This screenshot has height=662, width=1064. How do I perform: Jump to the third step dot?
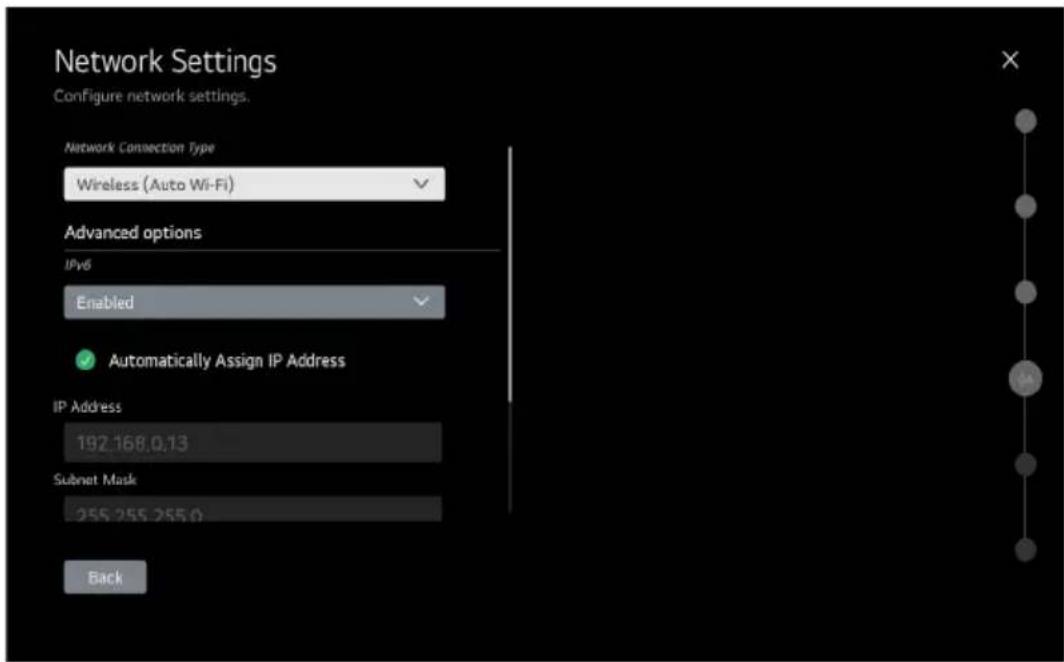(x=1025, y=292)
